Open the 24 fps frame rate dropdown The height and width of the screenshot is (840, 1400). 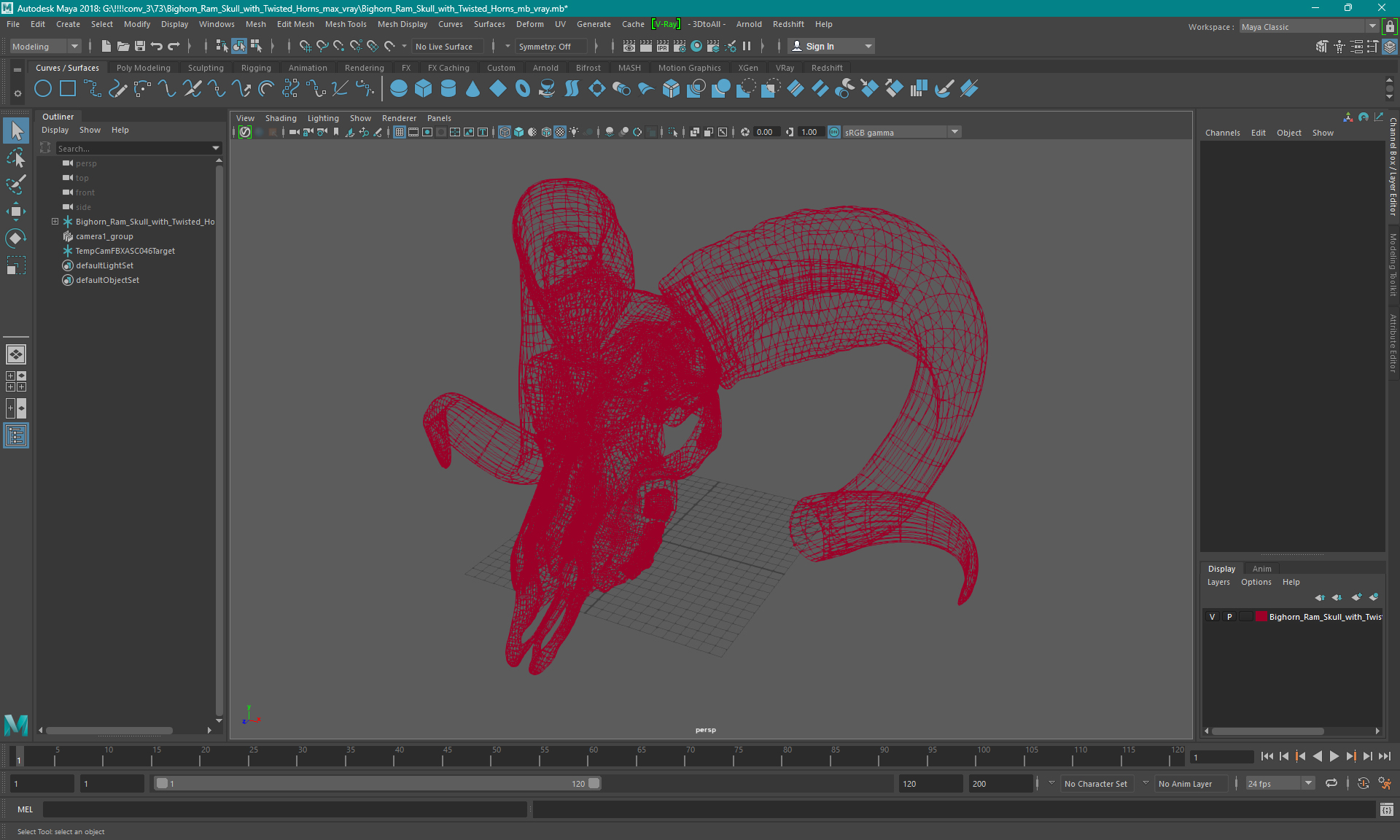[1280, 783]
